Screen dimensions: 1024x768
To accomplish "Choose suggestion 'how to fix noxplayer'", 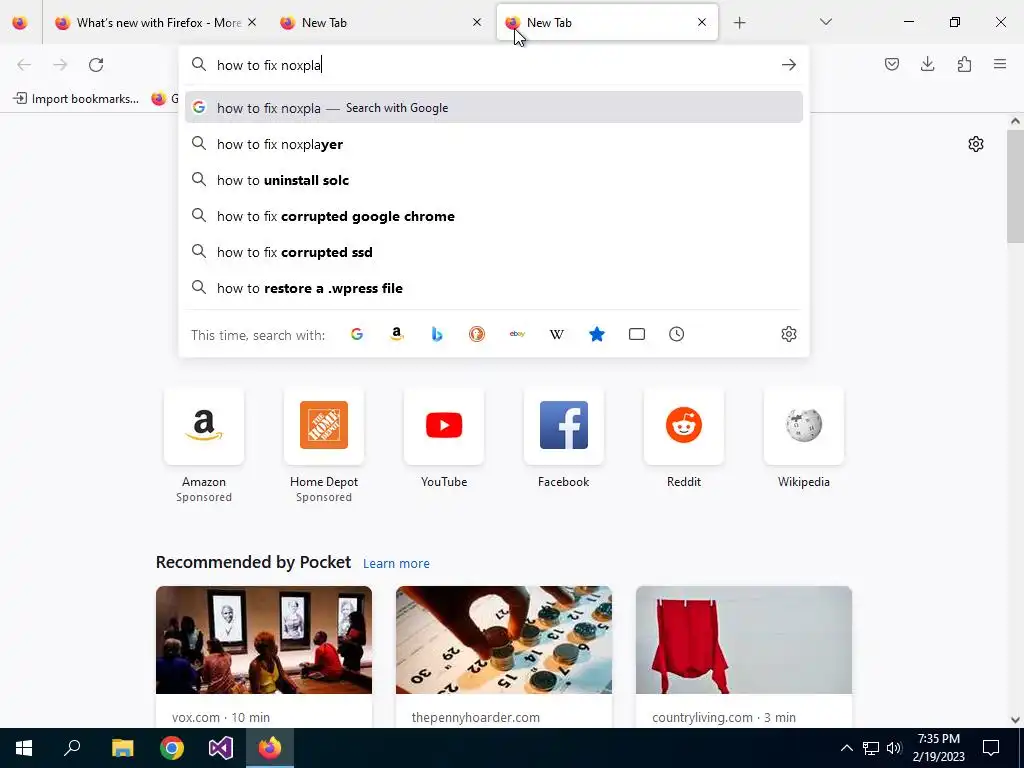I will pos(494,144).
